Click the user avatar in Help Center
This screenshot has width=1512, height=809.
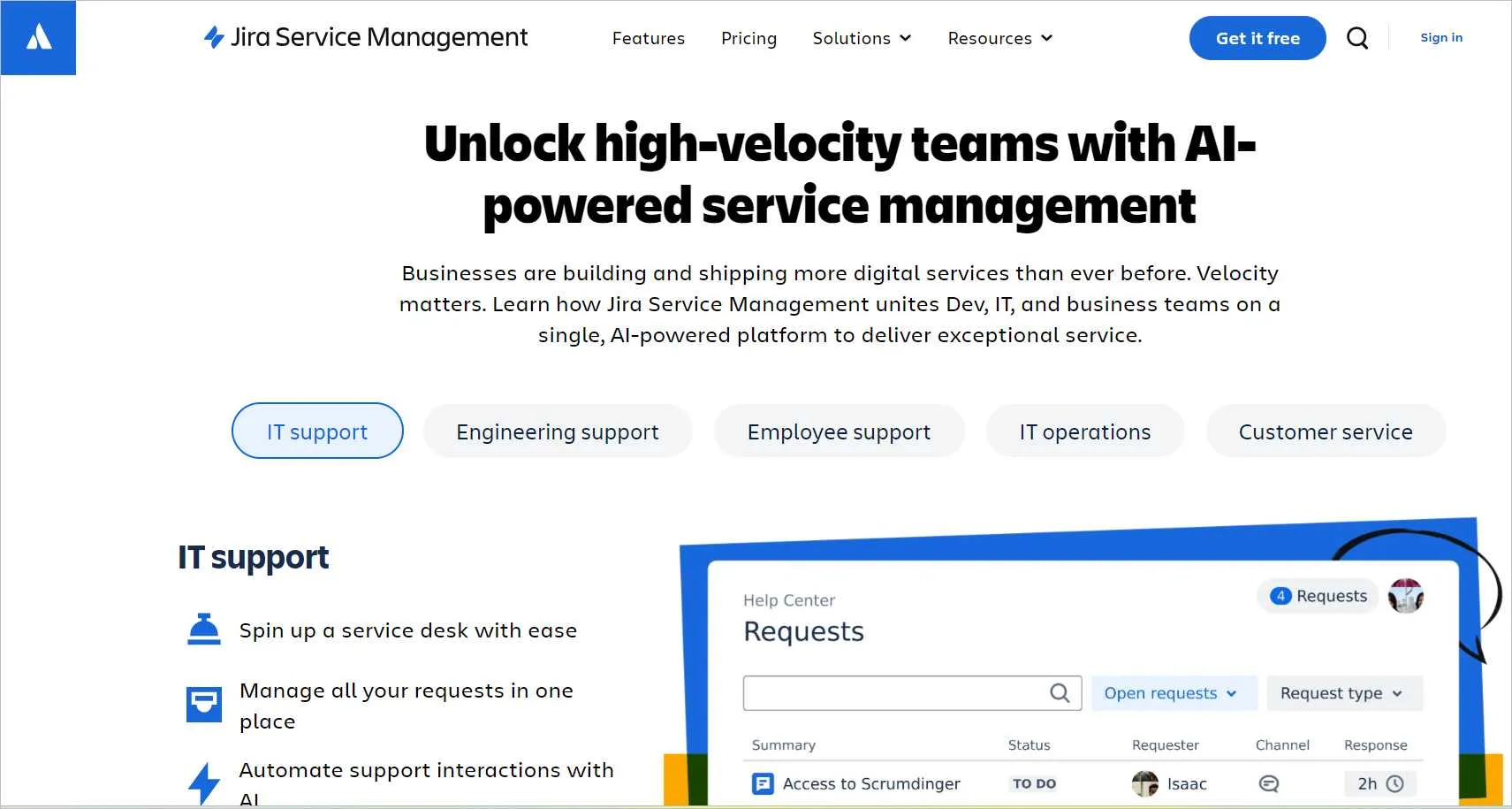(x=1405, y=596)
